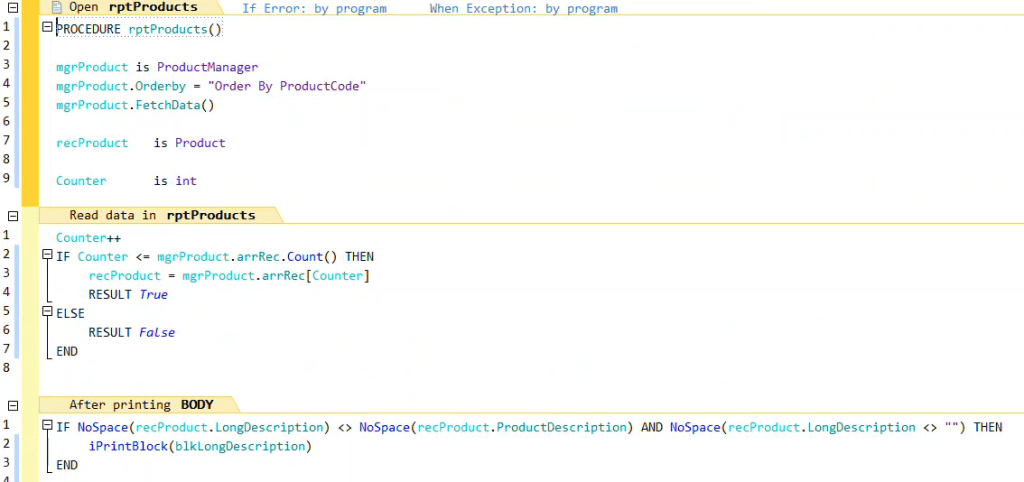Select the After printing BODY header

[140, 405]
